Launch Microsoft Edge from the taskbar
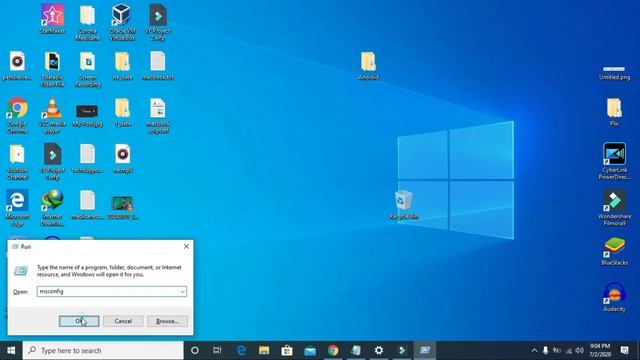Screen dimensions: 640x360 pyautogui.click(x=241, y=350)
